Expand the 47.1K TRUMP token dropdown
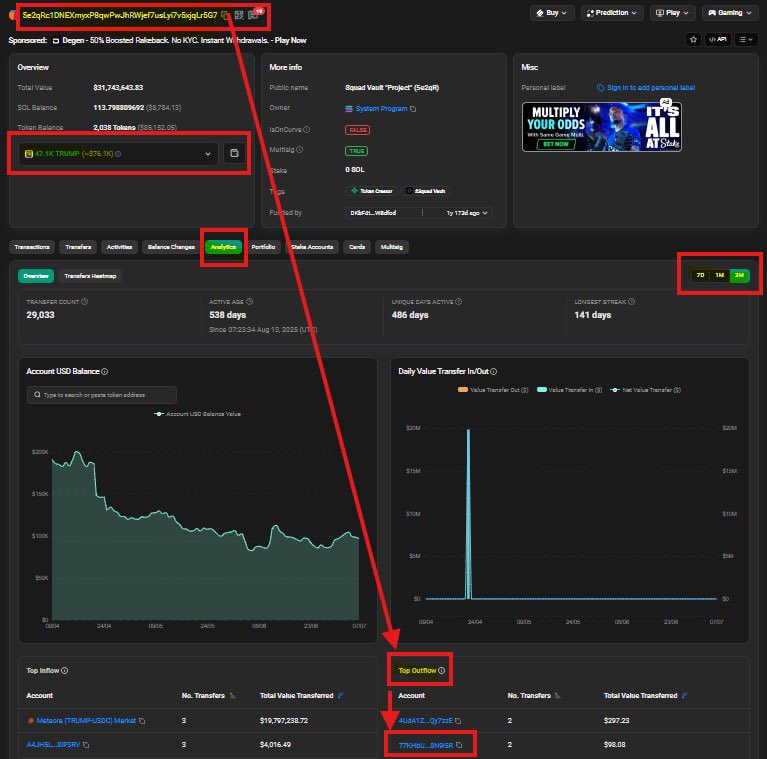Image resolution: width=767 pixels, height=759 pixels. pos(117,154)
